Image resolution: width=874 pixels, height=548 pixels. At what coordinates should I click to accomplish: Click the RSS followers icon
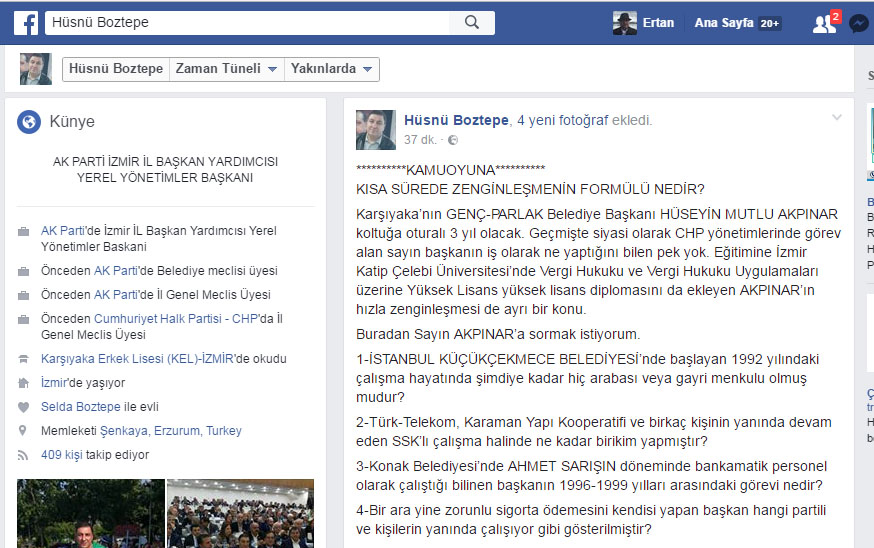tap(24, 455)
